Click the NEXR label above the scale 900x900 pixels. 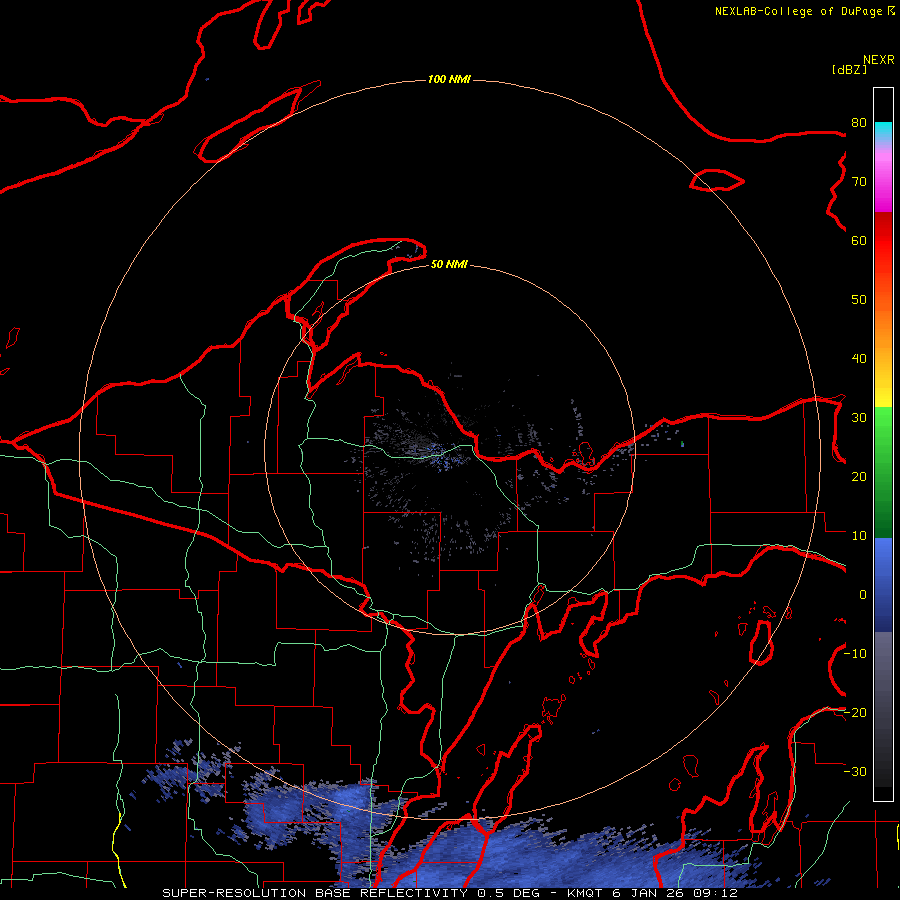[879, 60]
